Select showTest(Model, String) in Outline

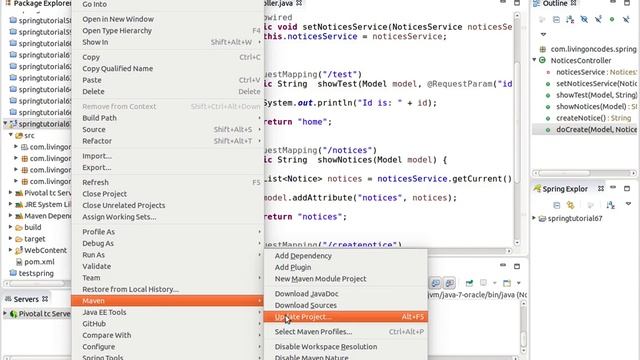pos(596,95)
